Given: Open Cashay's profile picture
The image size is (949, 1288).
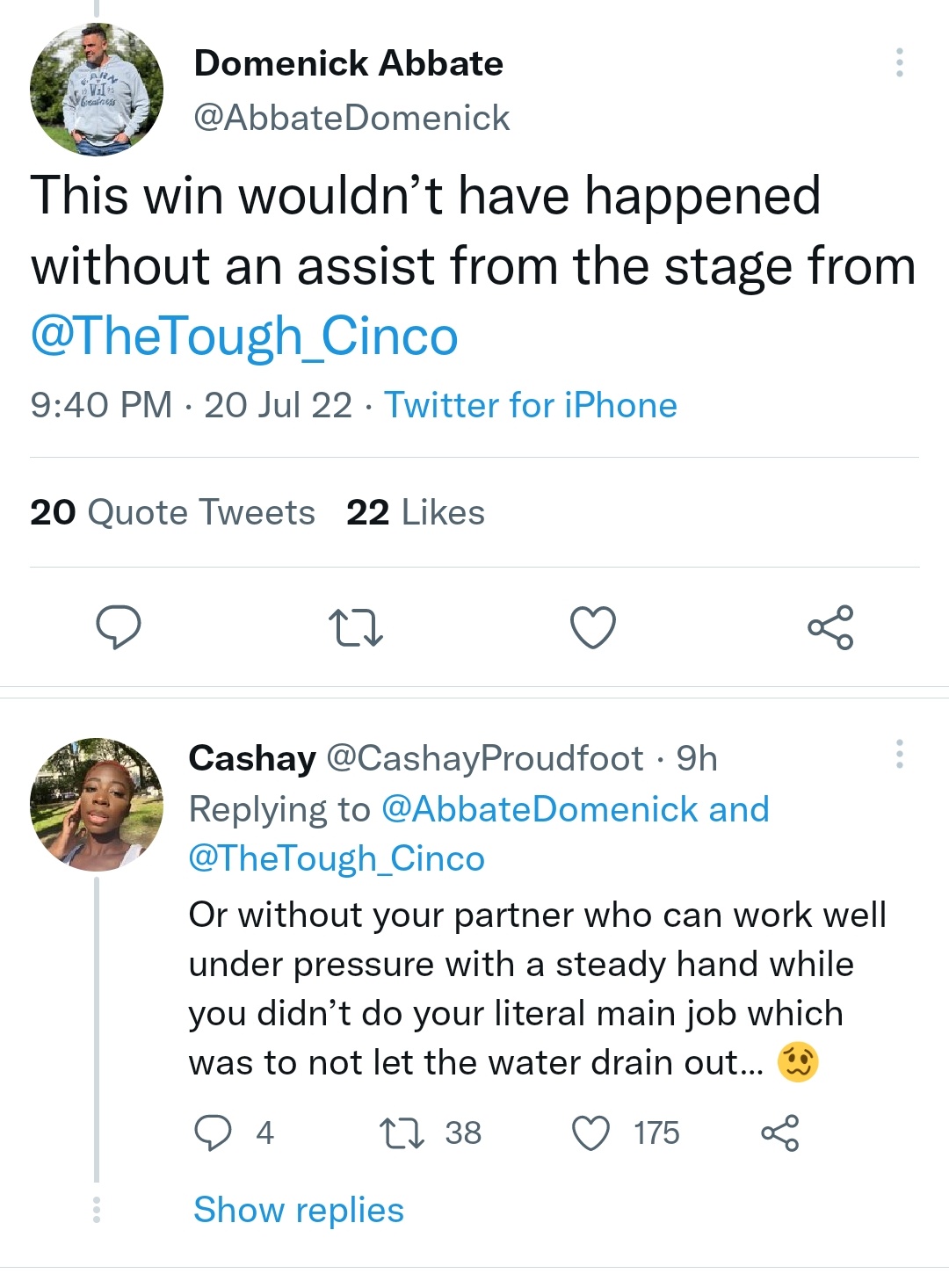Looking at the screenshot, I should tap(97, 805).
